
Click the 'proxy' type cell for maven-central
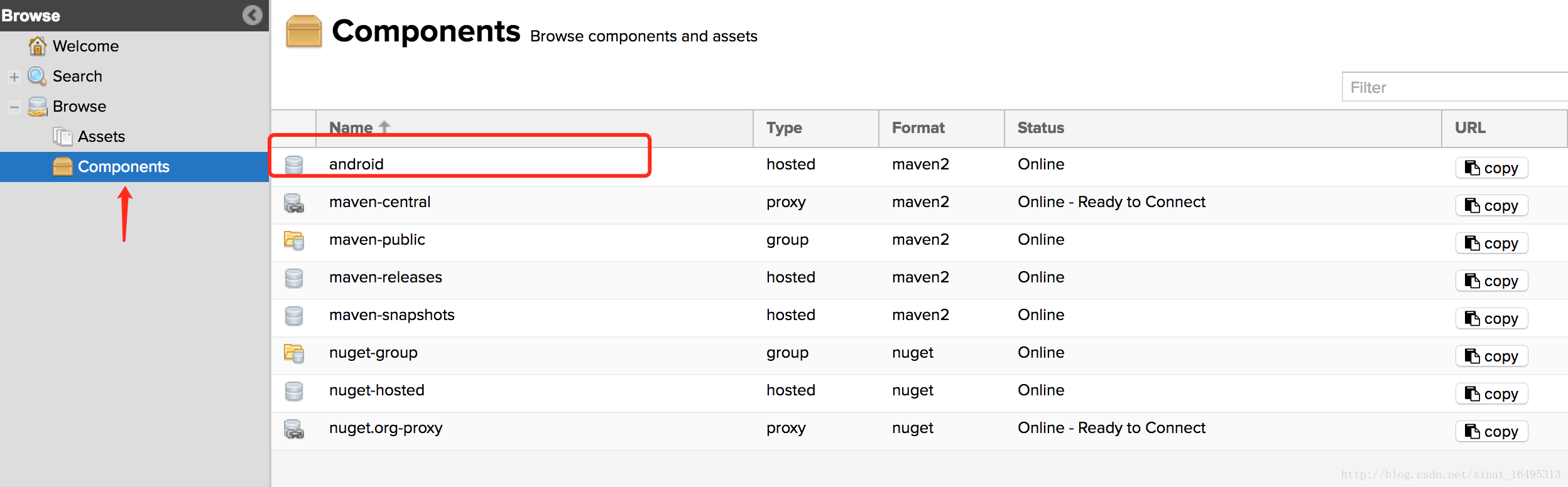click(x=786, y=202)
